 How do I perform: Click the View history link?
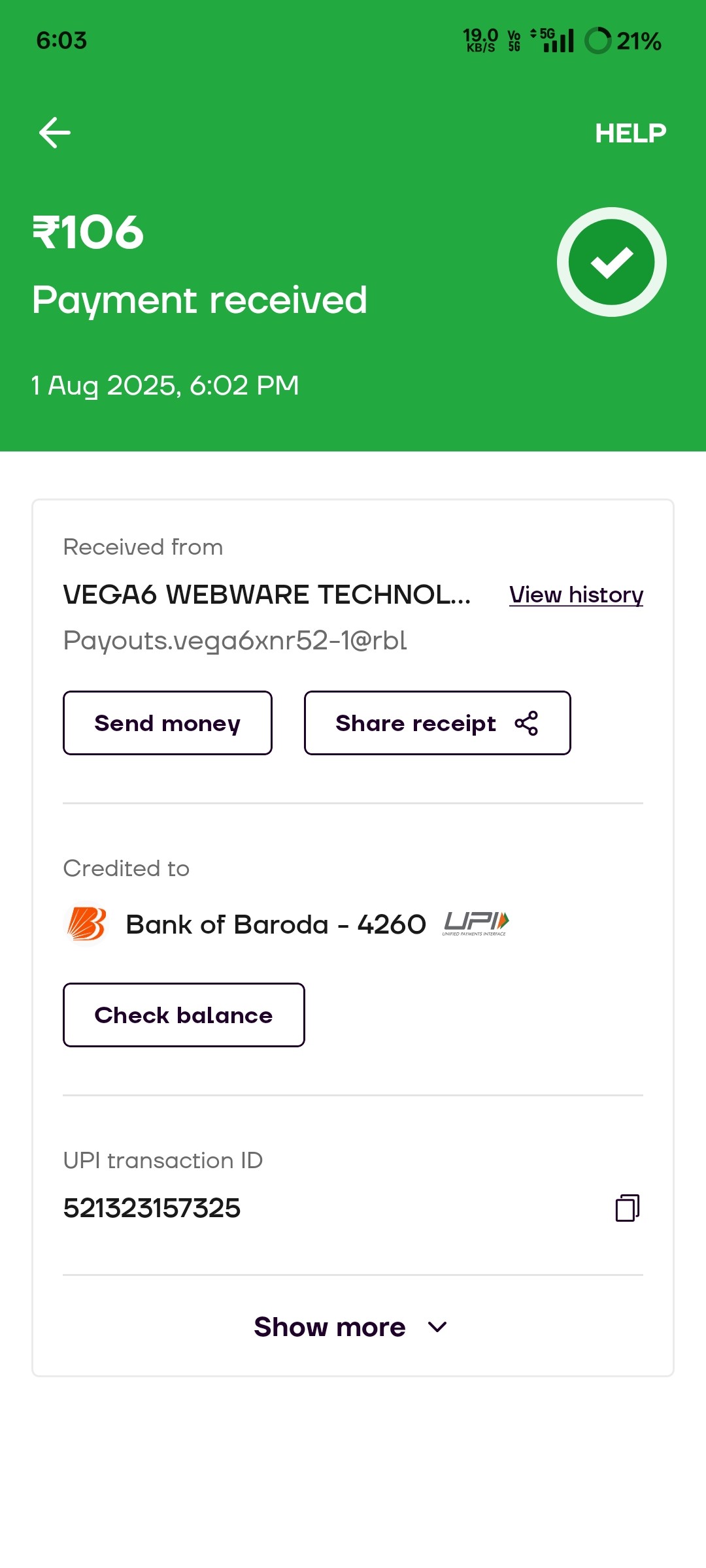tap(576, 595)
